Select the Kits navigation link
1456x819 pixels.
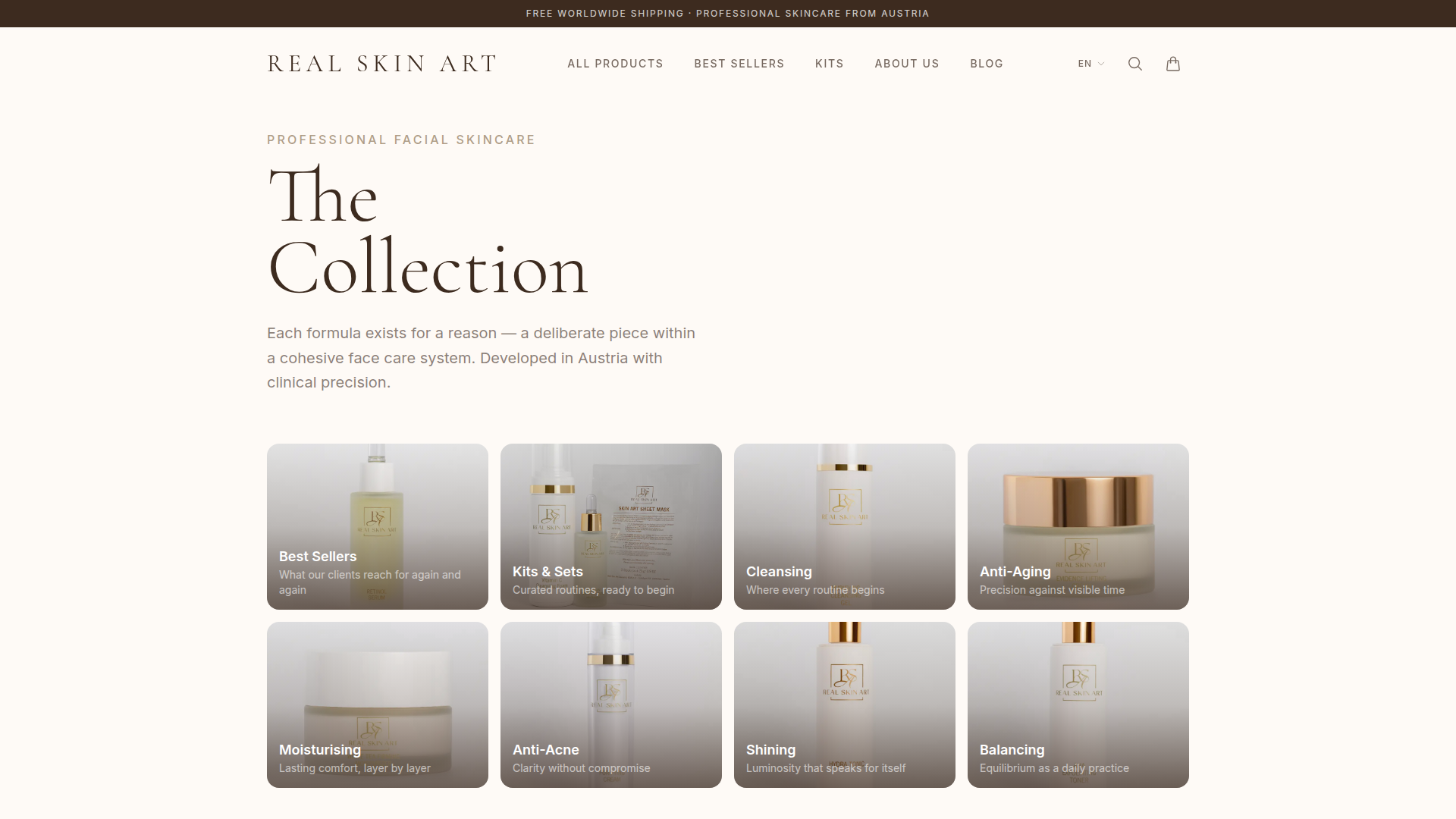pyautogui.click(x=830, y=64)
